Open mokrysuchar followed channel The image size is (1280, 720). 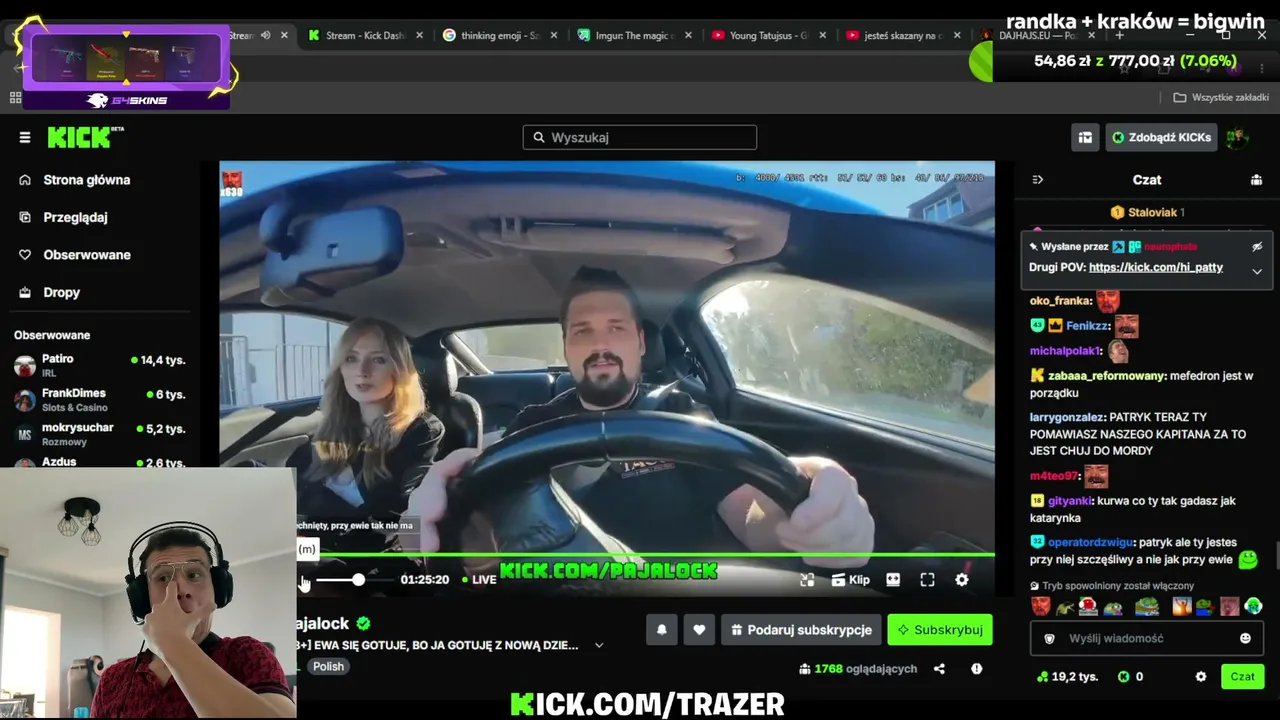click(x=100, y=434)
